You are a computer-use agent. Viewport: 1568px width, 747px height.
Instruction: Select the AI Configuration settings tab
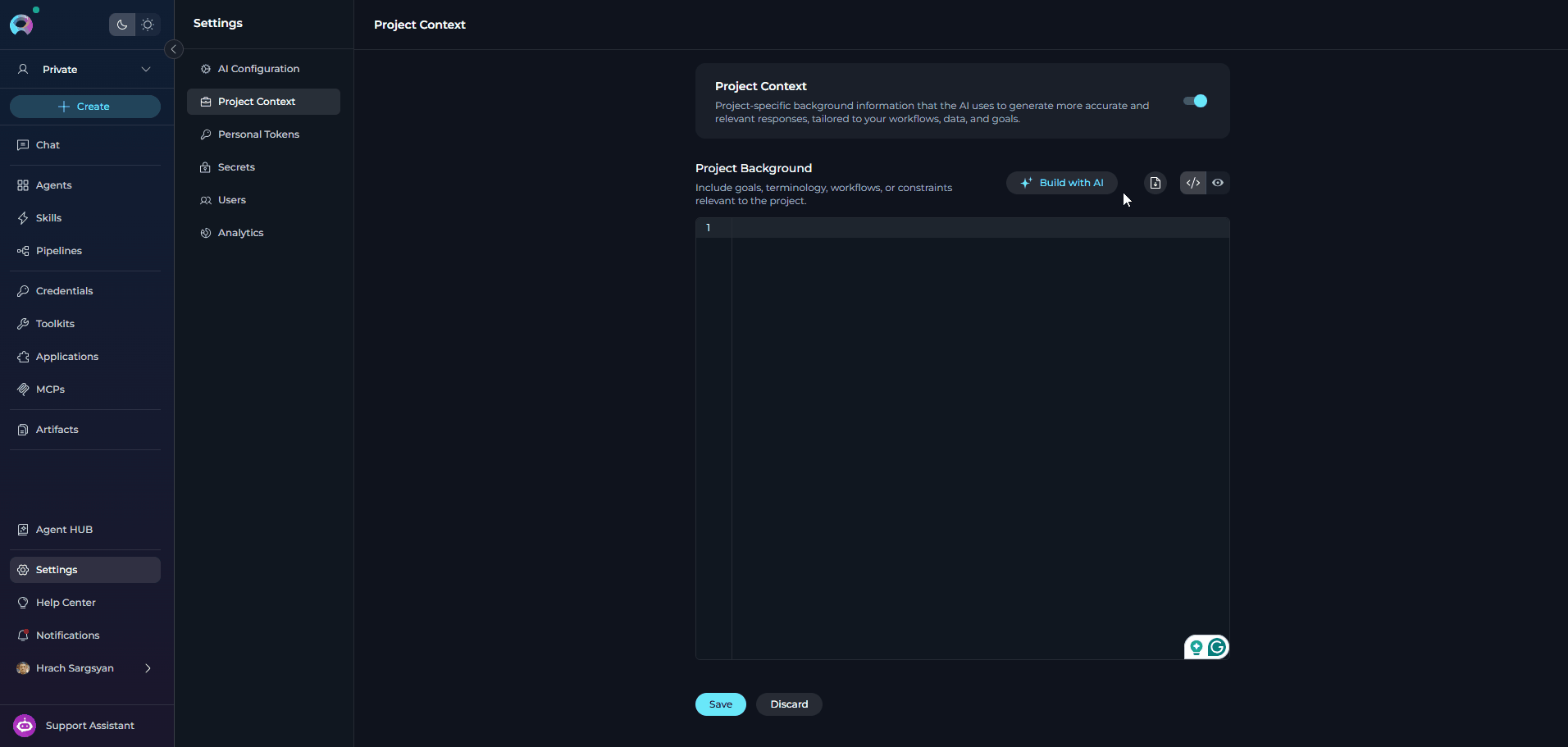(263, 69)
